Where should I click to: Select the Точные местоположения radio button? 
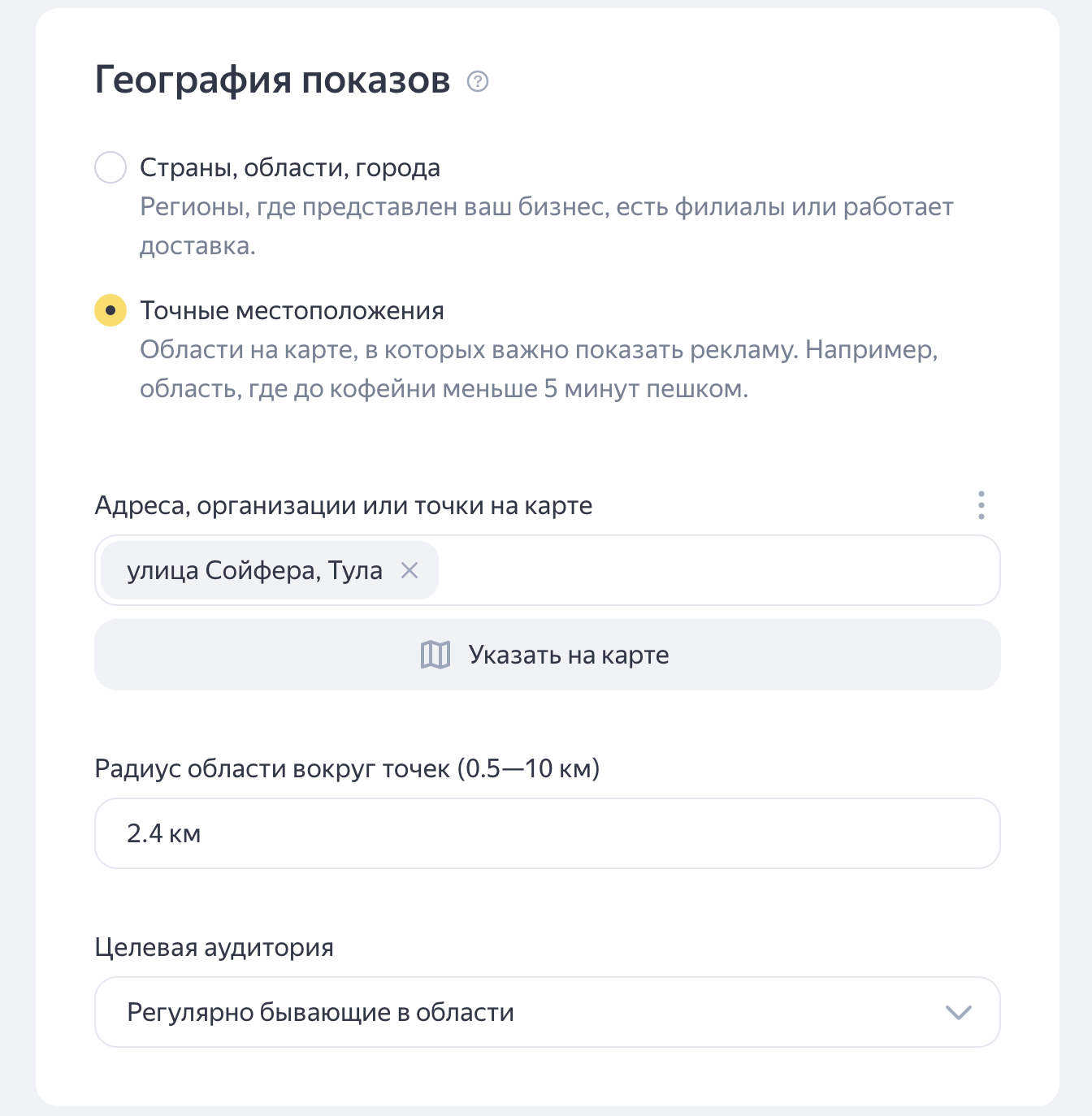click(110, 310)
